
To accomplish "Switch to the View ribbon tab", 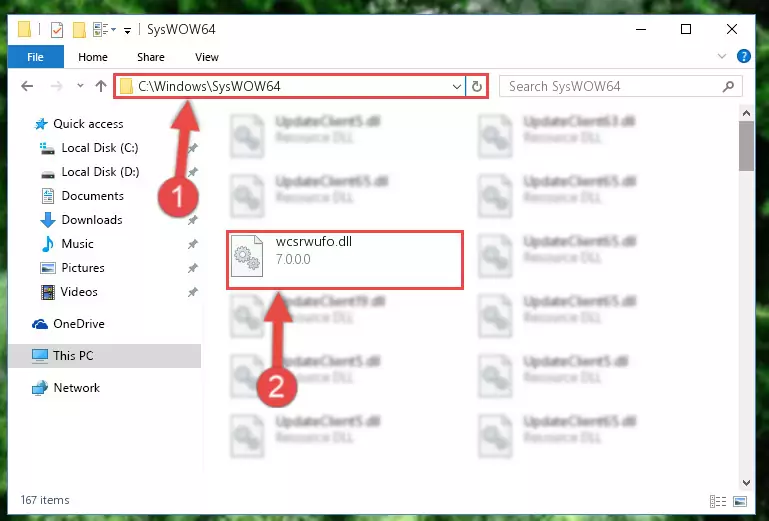I will tap(207, 57).
